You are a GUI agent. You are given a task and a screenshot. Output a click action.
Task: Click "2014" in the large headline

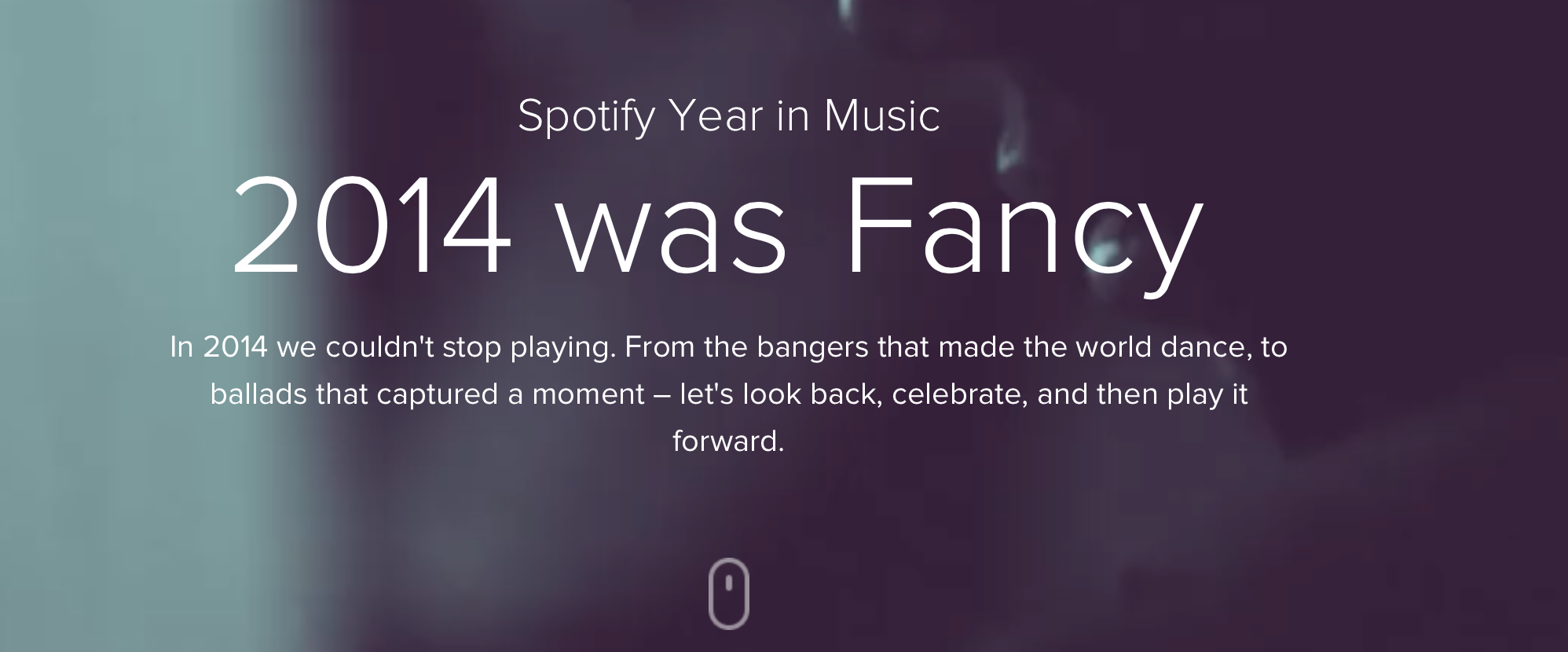(x=372, y=226)
